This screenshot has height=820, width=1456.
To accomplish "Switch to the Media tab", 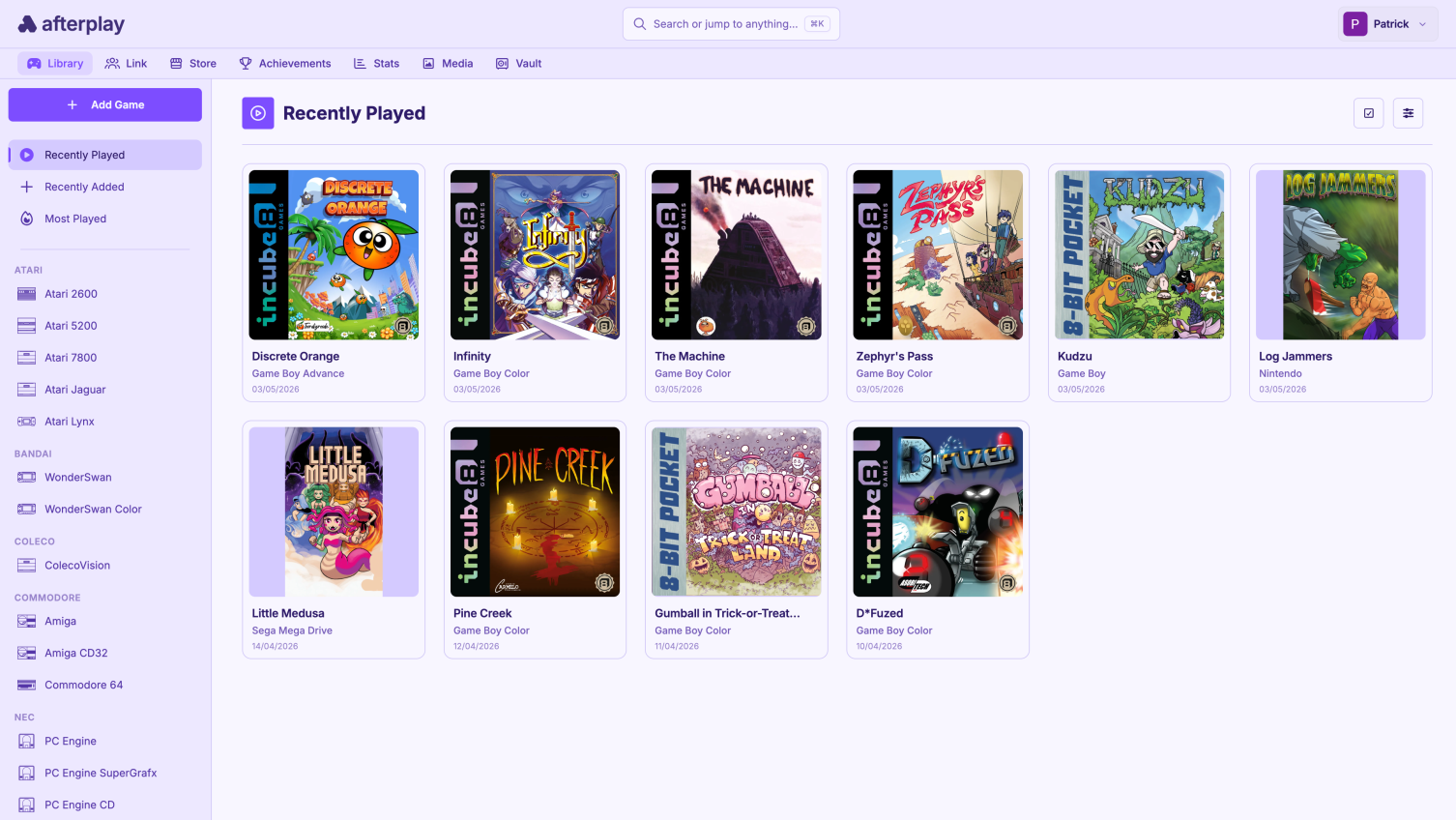I will (448, 64).
